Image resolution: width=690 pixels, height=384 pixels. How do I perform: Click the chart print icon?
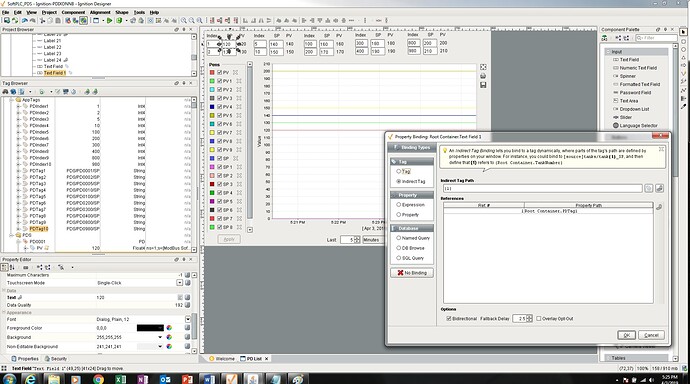(483, 76)
